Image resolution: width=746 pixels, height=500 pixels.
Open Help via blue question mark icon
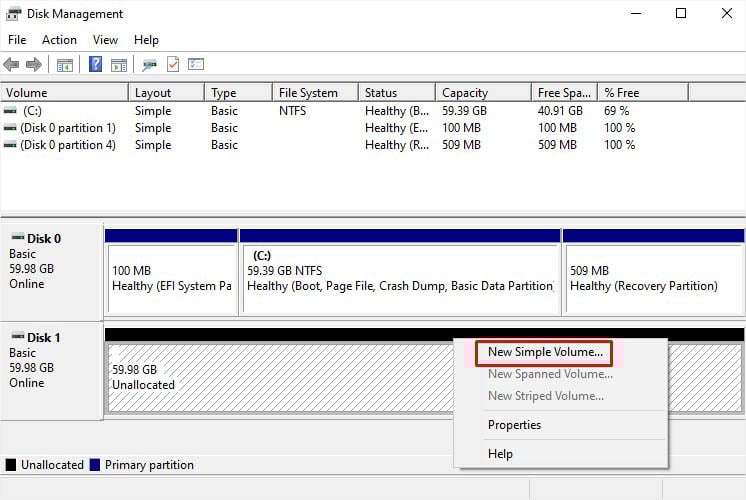[x=95, y=64]
